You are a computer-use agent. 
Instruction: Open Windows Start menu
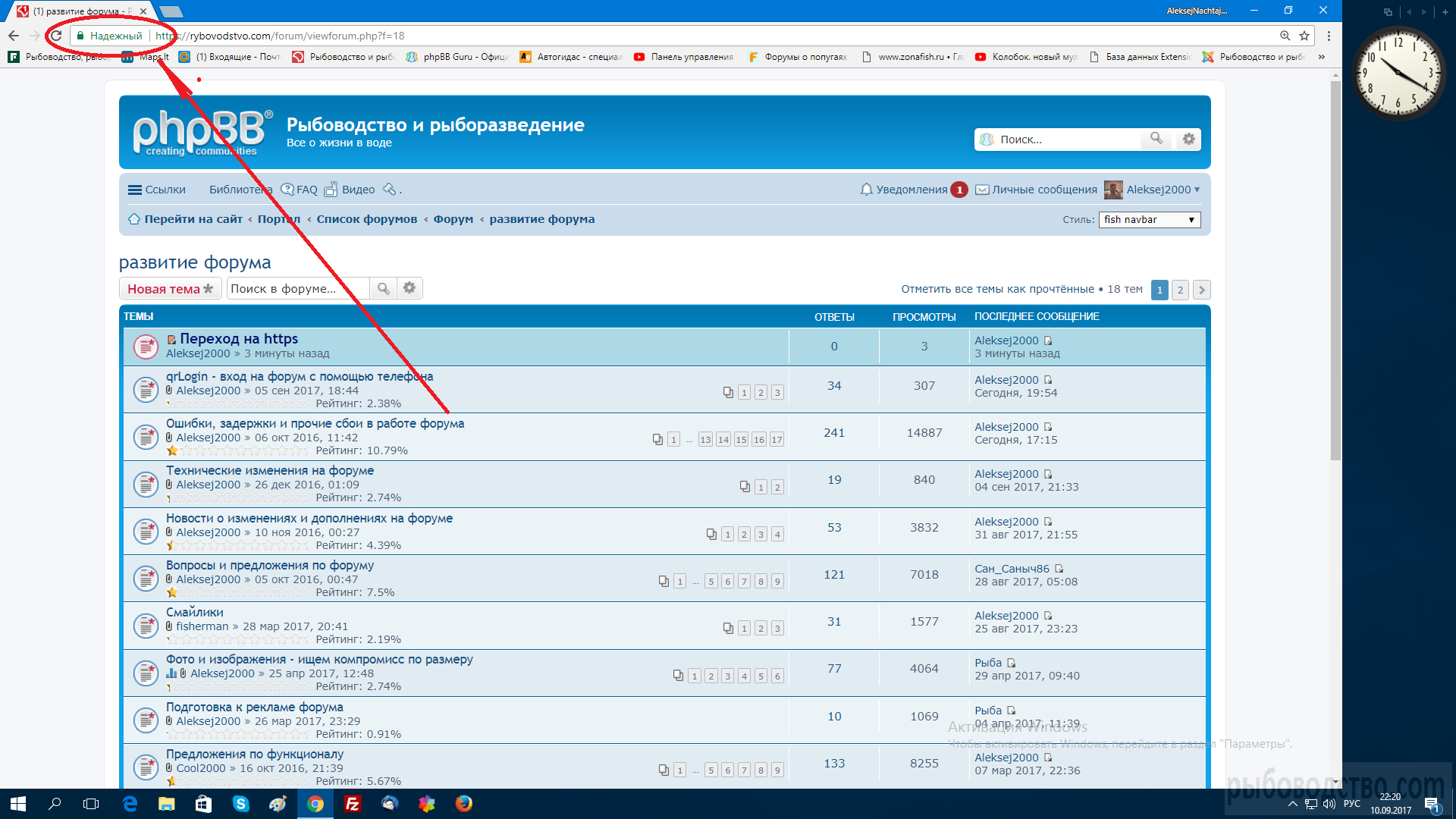[18, 804]
